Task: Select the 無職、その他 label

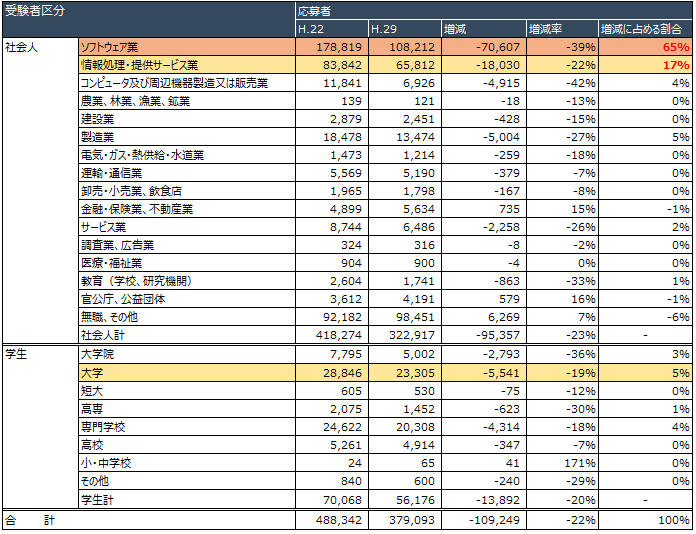Action: pos(109,317)
